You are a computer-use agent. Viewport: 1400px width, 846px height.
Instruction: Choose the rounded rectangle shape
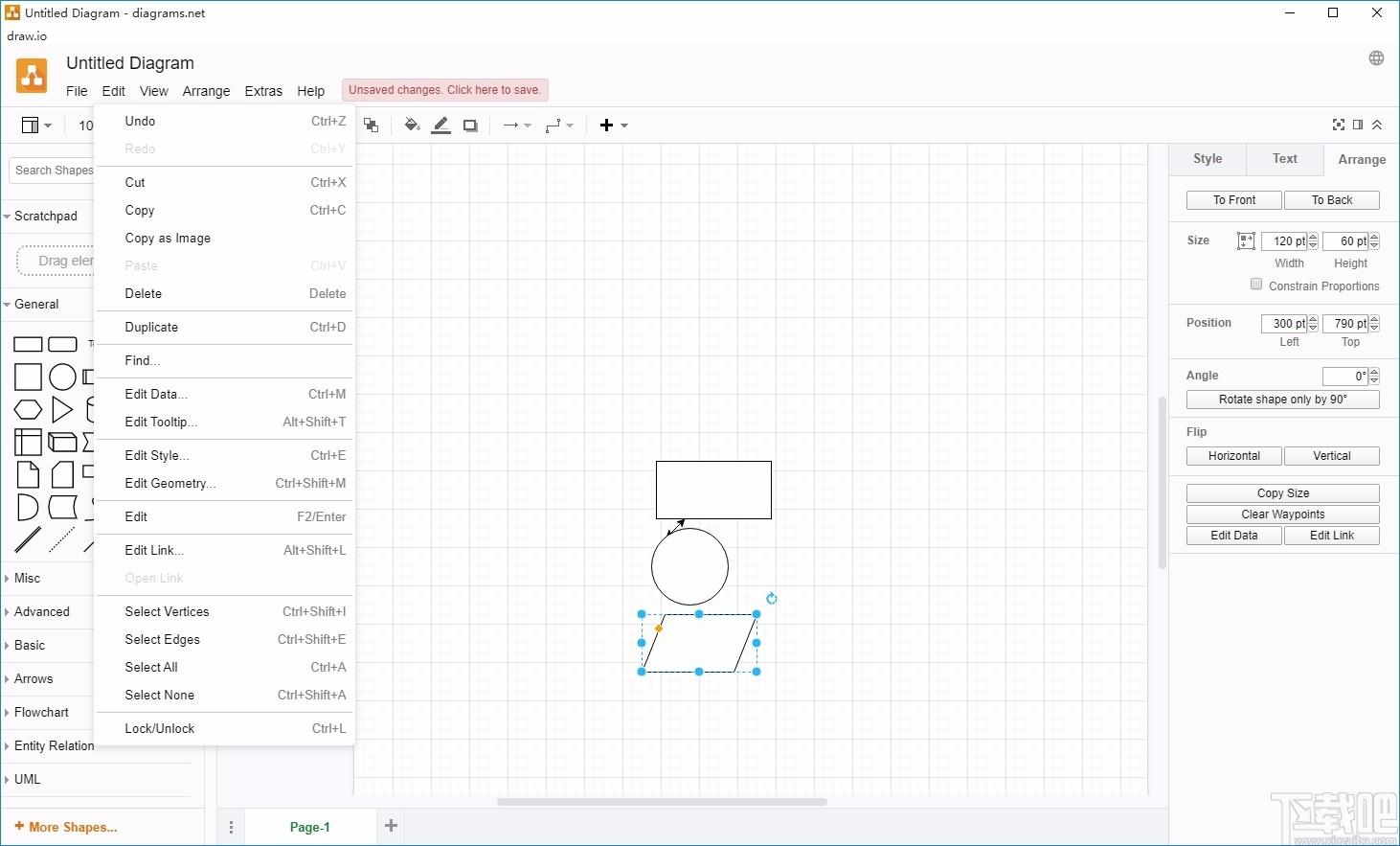[x=62, y=344]
